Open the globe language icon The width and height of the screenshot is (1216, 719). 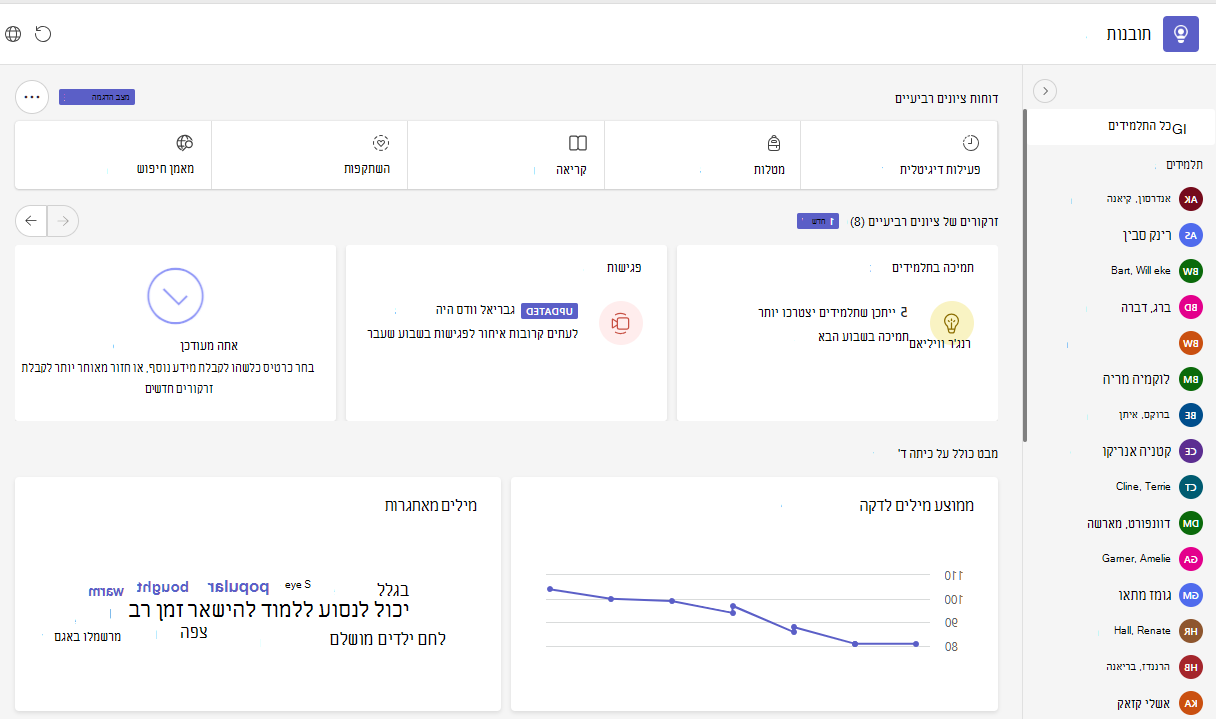[x=13, y=34]
